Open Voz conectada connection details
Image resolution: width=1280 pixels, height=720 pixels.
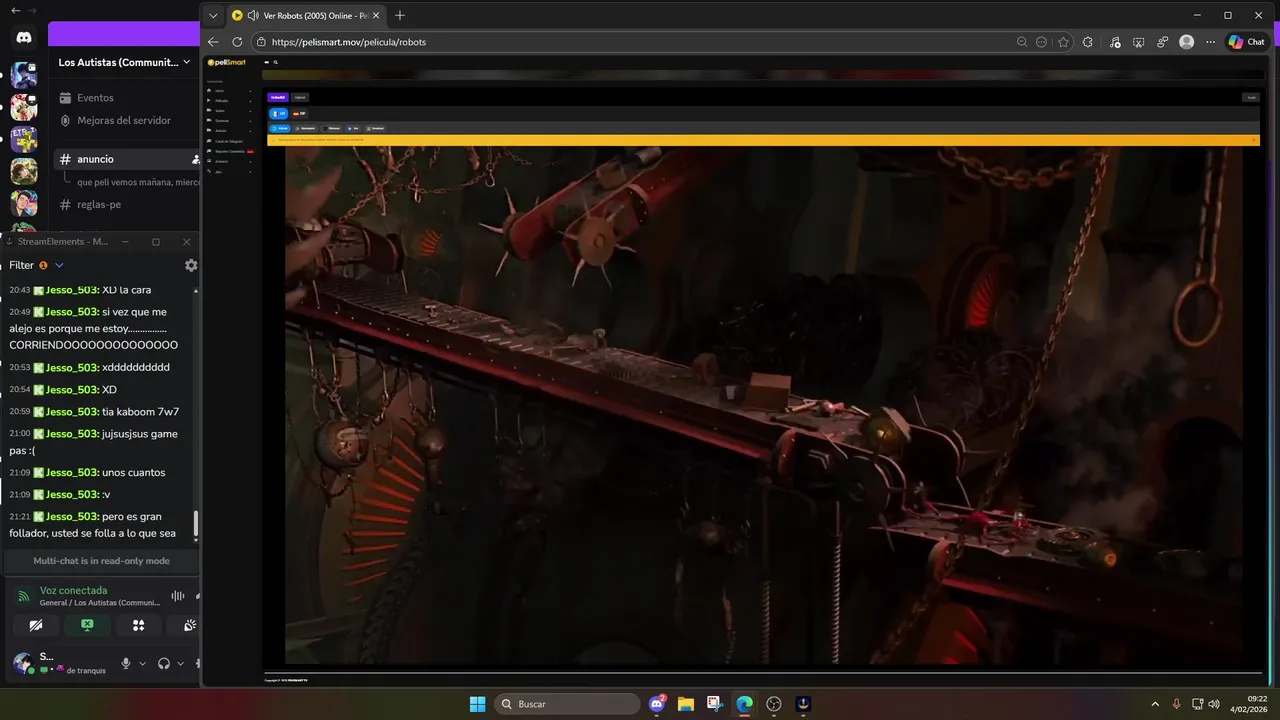point(74,590)
